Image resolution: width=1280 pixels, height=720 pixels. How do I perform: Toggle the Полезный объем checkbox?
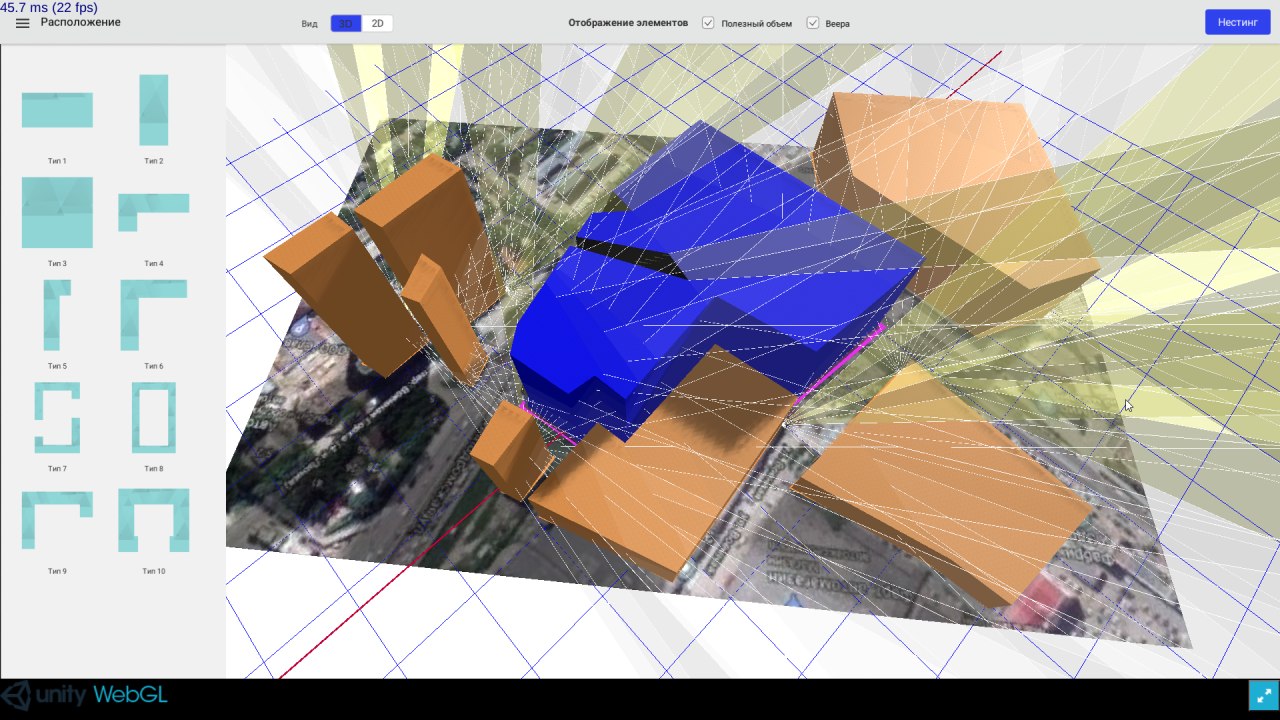coord(708,23)
